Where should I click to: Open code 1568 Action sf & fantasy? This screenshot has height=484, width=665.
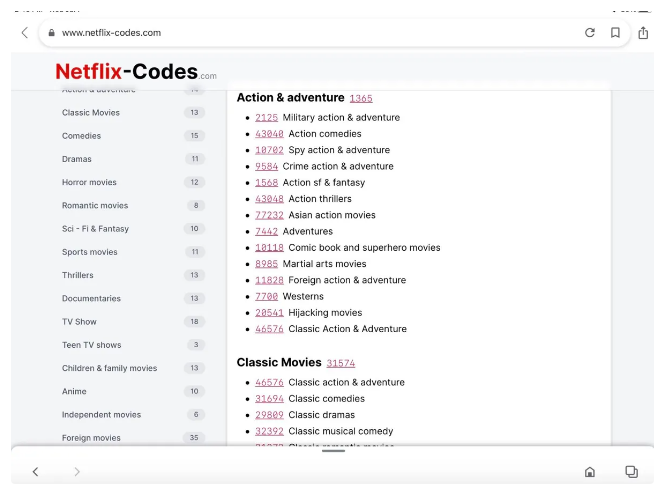pos(266,182)
